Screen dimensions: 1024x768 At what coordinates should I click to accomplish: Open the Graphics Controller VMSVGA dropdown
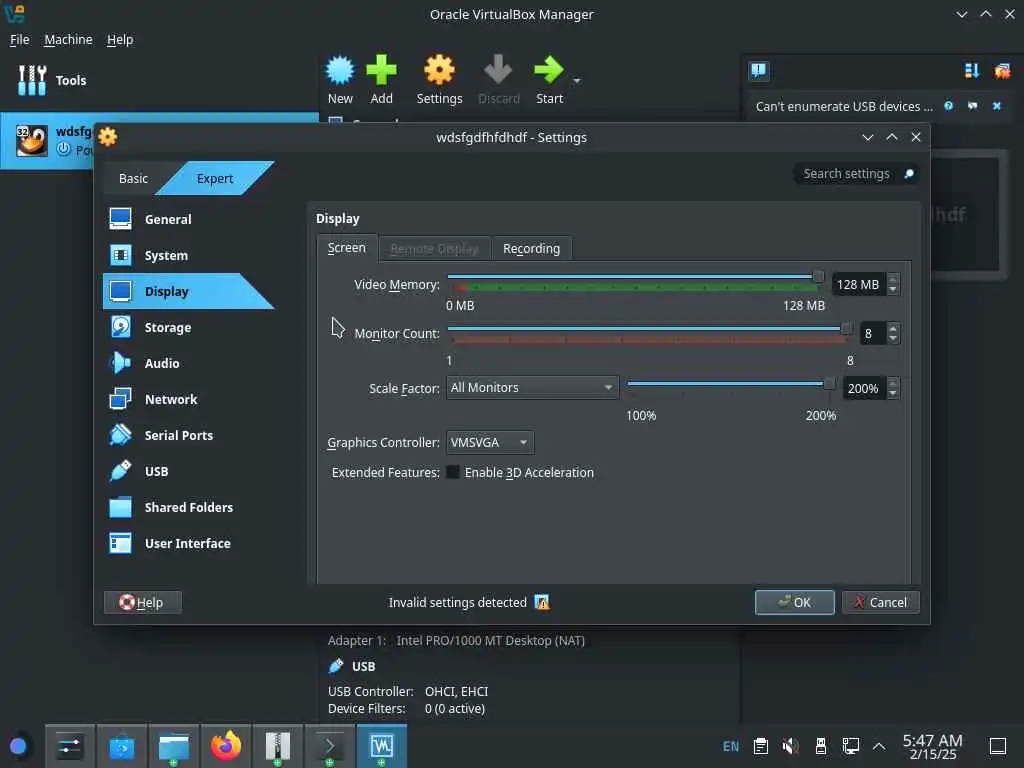[x=490, y=442]
